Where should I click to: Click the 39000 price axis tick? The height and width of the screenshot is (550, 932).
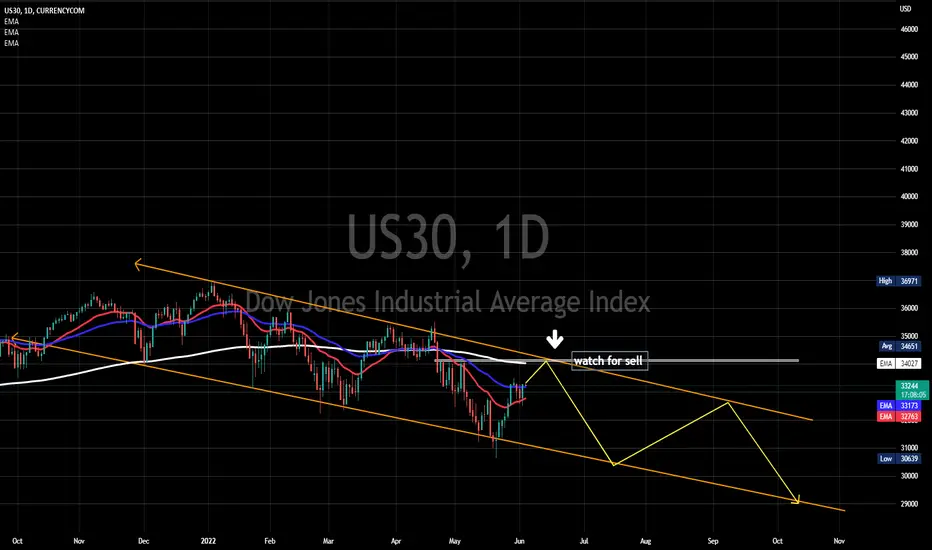click(909, 225)
